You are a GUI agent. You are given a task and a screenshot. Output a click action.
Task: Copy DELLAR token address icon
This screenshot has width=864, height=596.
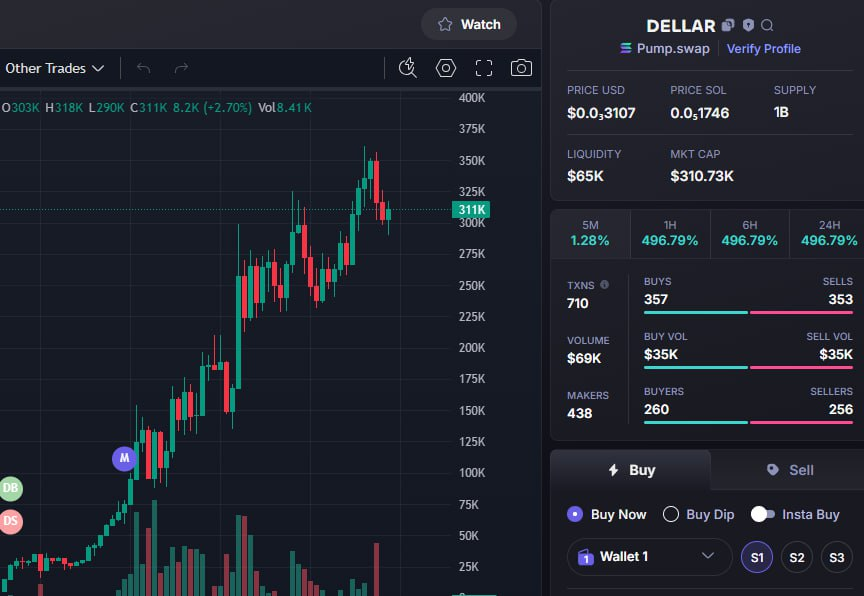coord(728,25)
